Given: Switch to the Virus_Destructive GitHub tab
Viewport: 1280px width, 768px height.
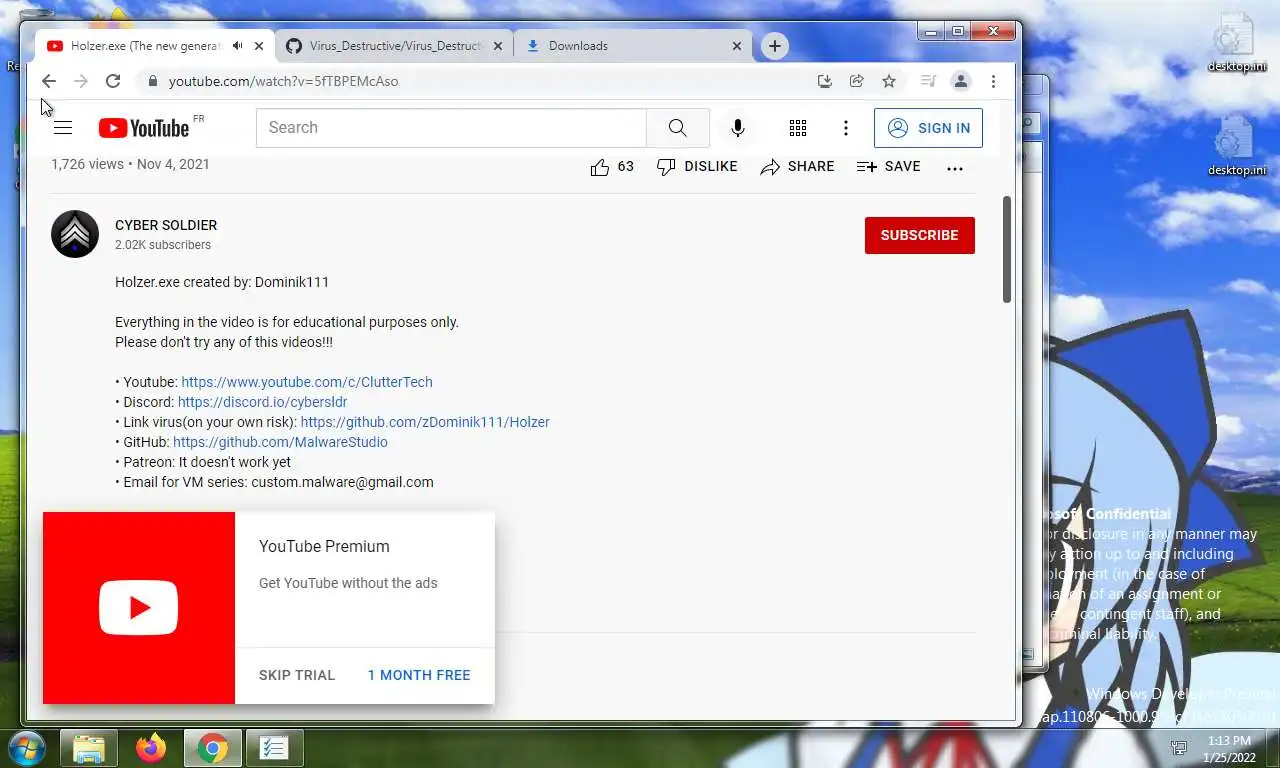Looking at the screenshot, I should [395, 46].
